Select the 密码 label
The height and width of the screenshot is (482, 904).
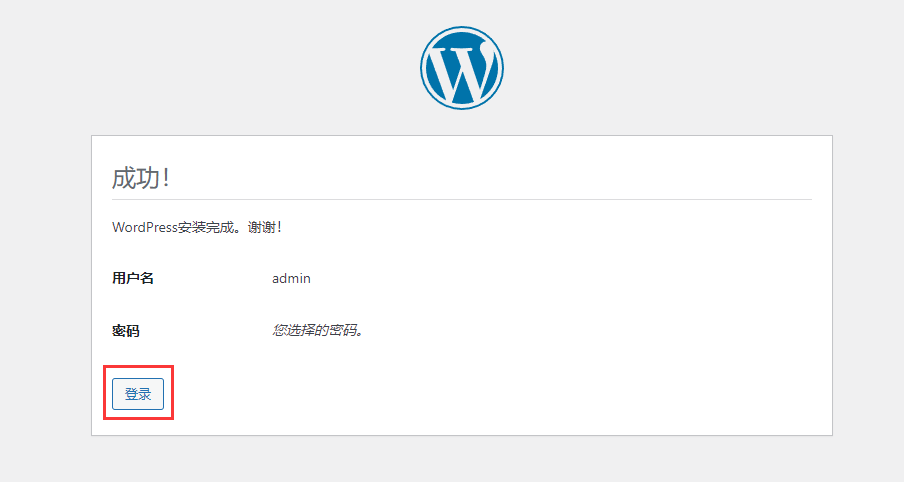(126, 330)
